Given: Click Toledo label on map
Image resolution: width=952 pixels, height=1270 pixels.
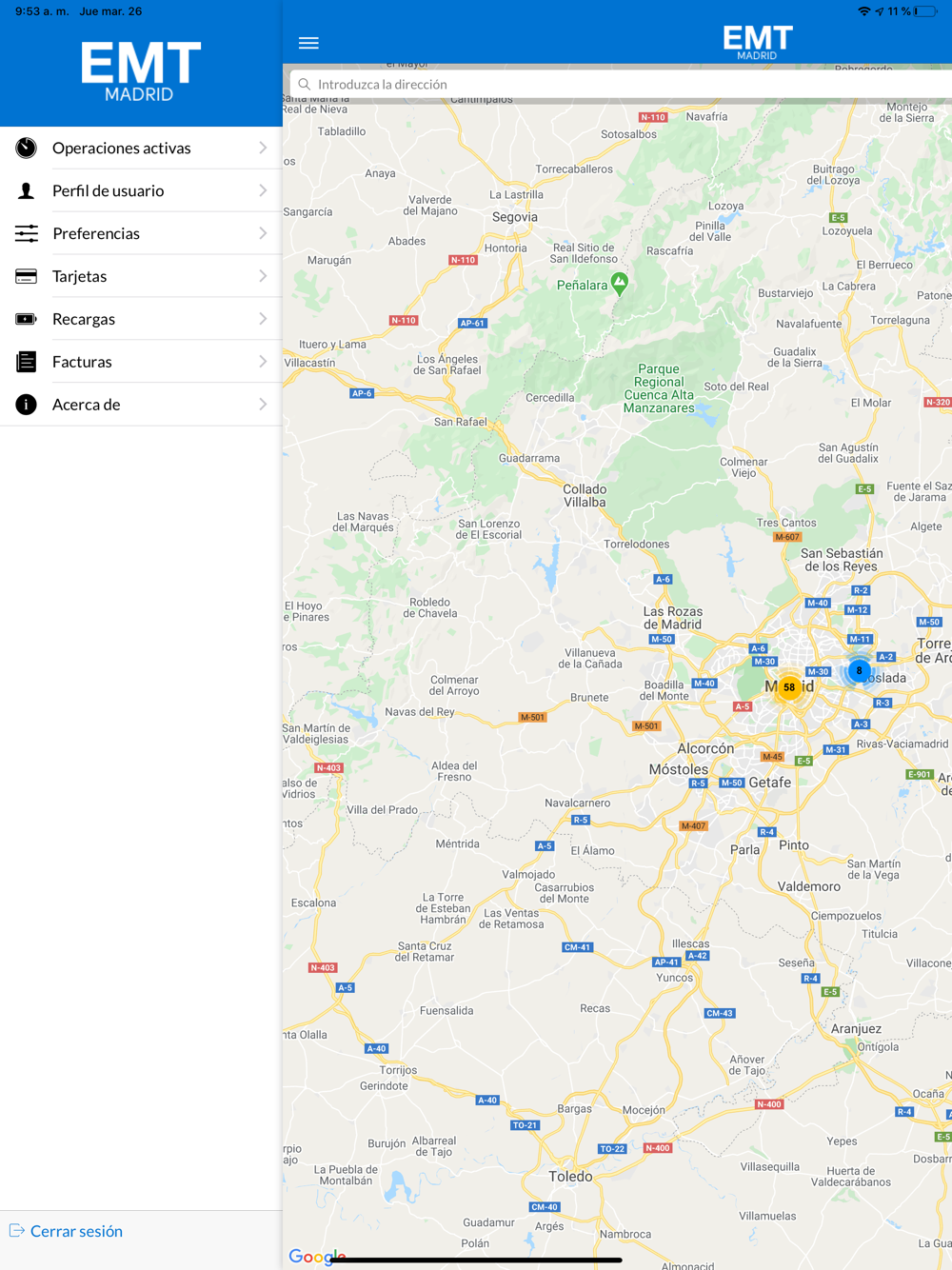Looking at the screenshot, I should click(570, 1177).
